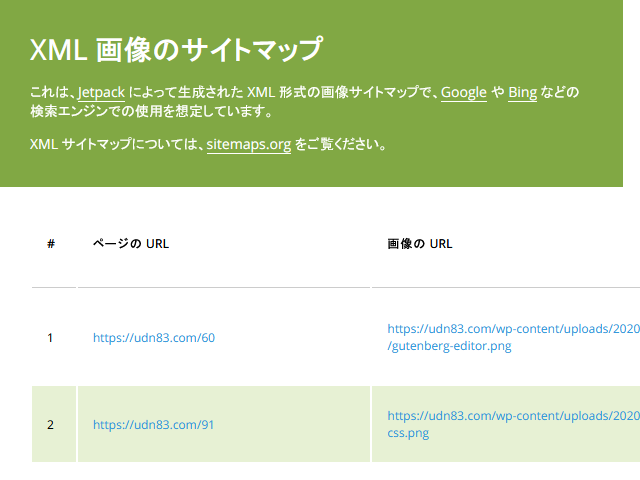This screenshot has width=640, height=480.
Task: Select row number 1 cell
Action: click(54, 338)
